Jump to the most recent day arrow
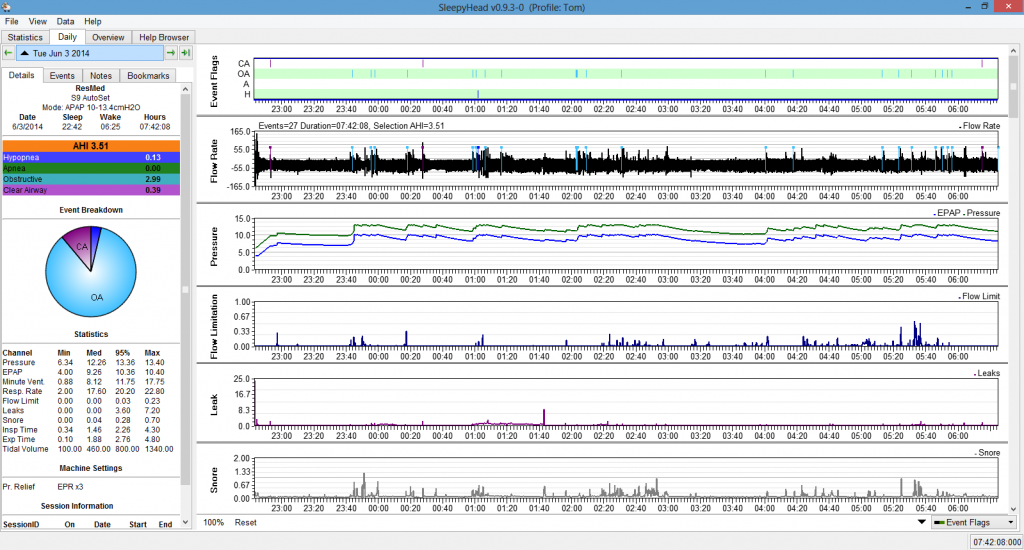The height and width of the screenshot is (550, 1024). 185,53
